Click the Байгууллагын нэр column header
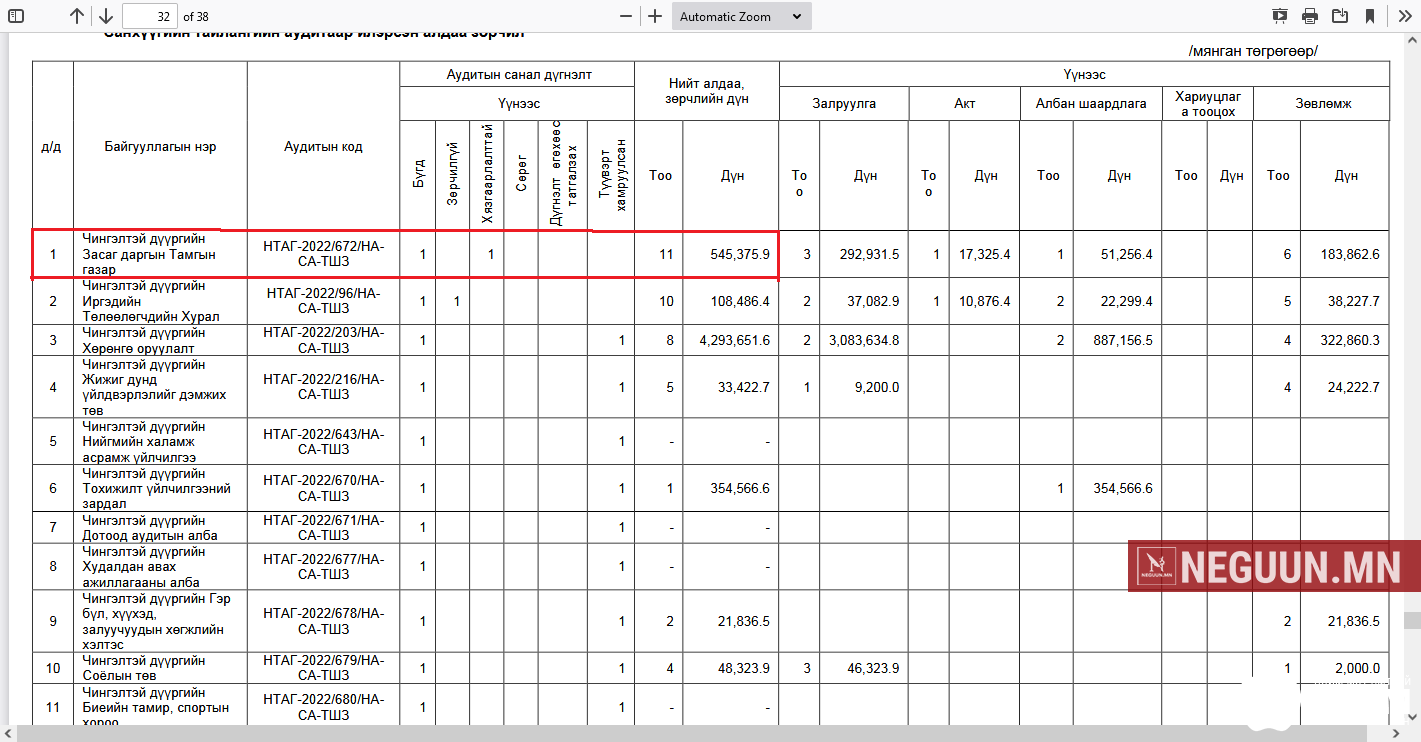The image size is (1421, 742). (160, 146)
